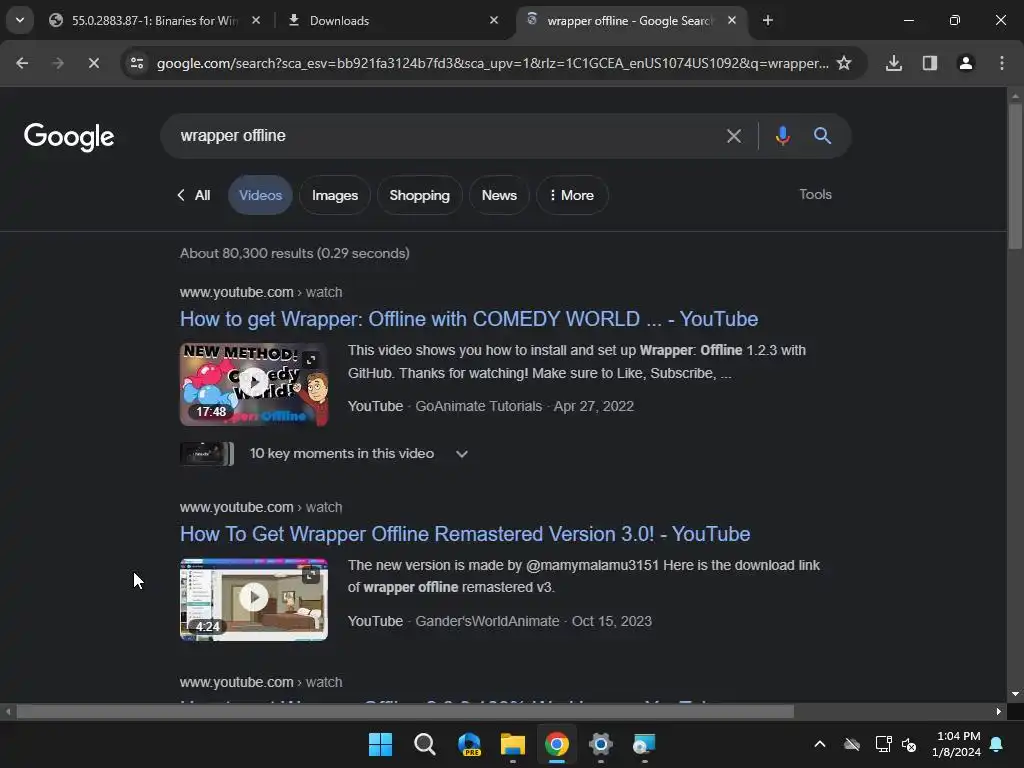Open Chrome downloads bubble icon
This screenshot has width=1024, height=768.
pyautogui.click(x=894, y=63)
